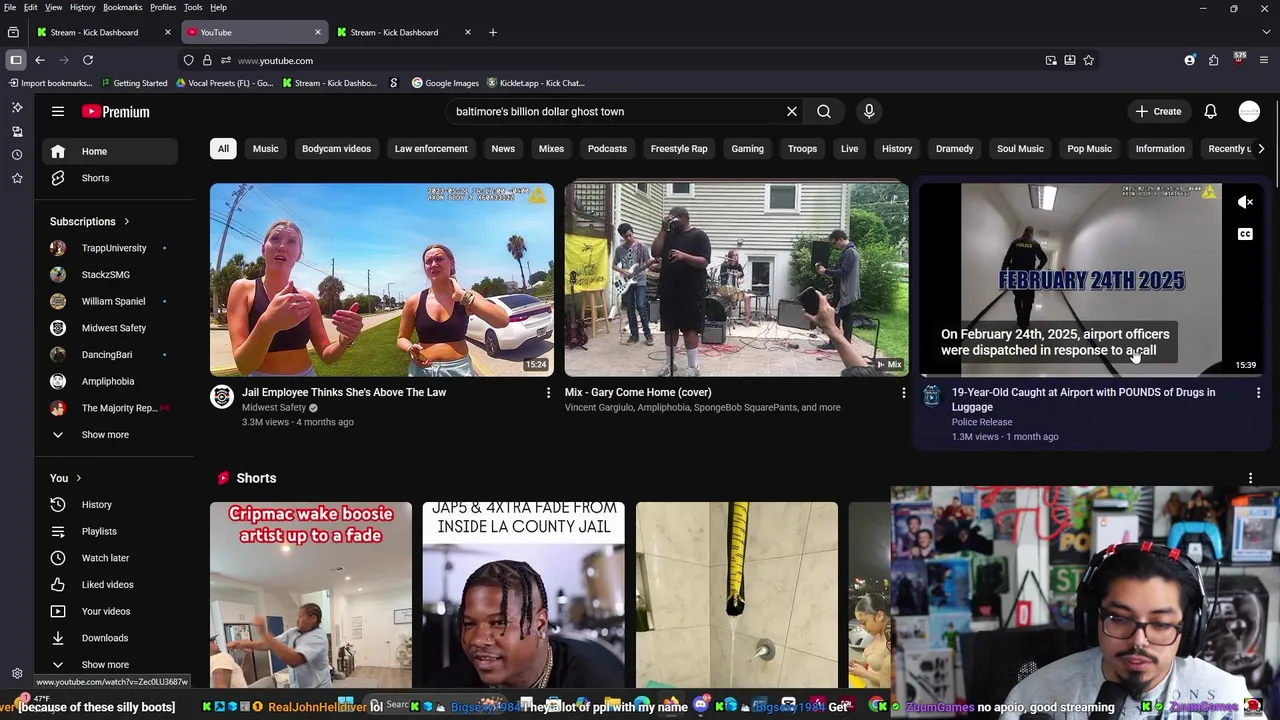Viewport: 1280px width, 720px height.
Task: Open the TrappUniversity subscription
Action: point(110,248)
